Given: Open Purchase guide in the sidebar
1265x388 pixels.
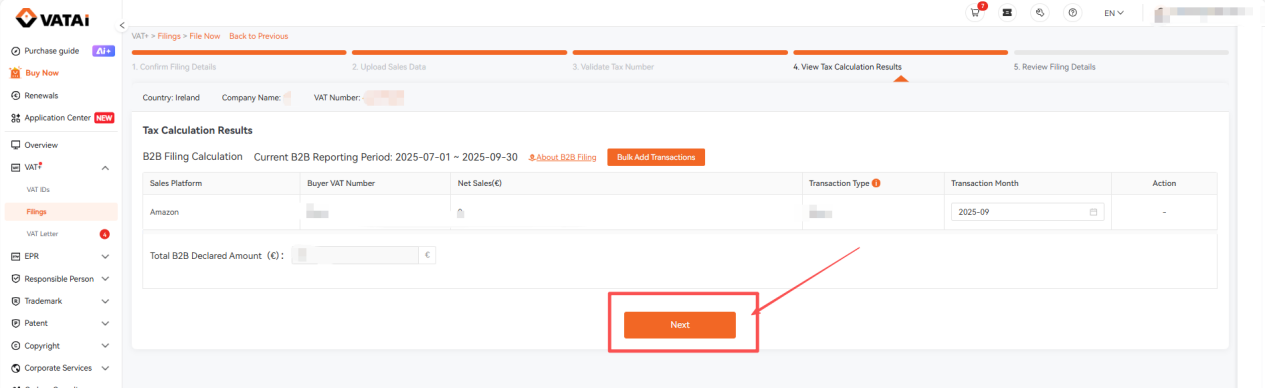Looking at the screenshot, I should (51, 50).
